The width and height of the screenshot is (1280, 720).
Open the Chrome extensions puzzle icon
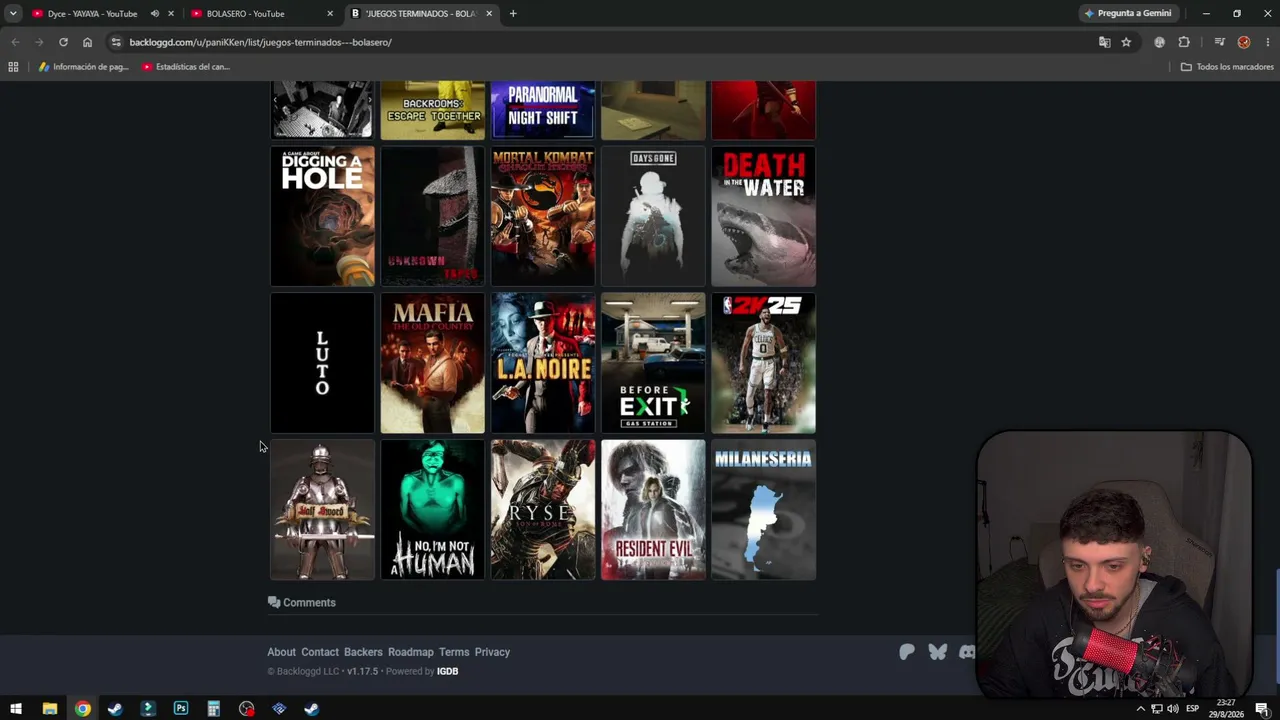click(1184, 42)
